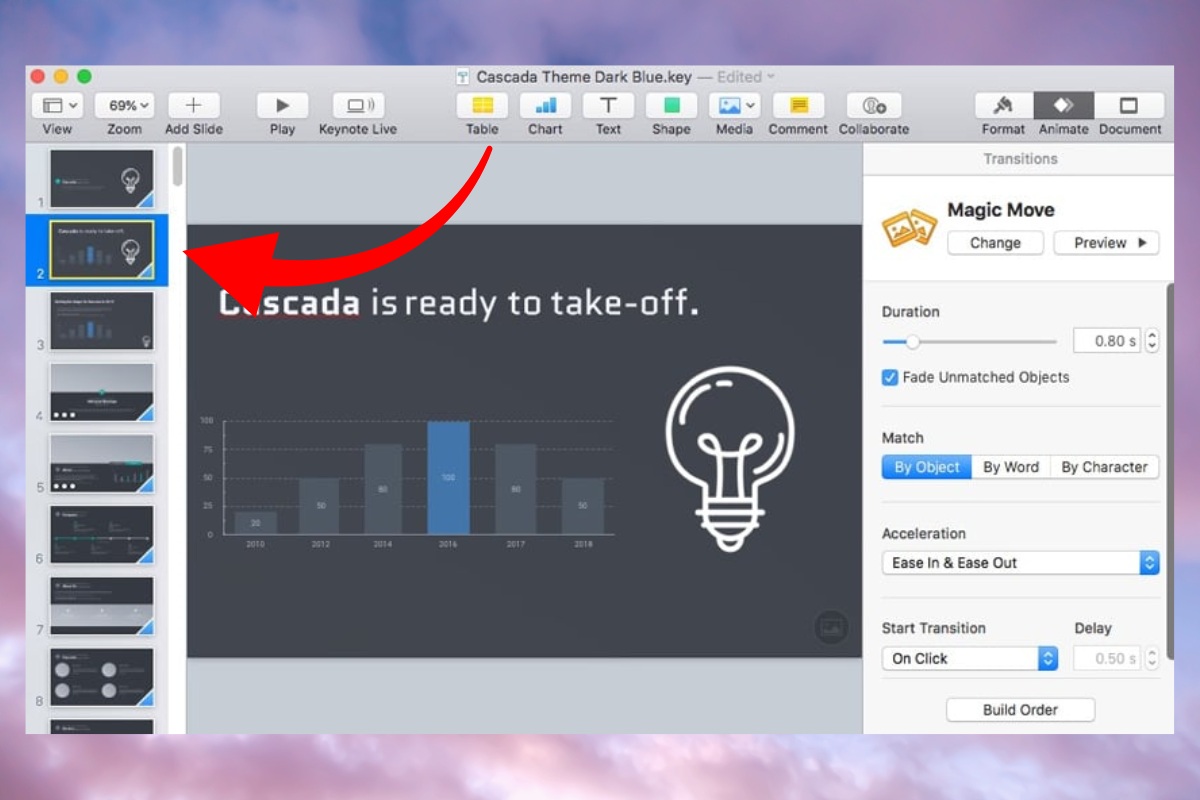Select By Word matching mode
This screenshot has height=800, width=1200.
point(1010,466)
